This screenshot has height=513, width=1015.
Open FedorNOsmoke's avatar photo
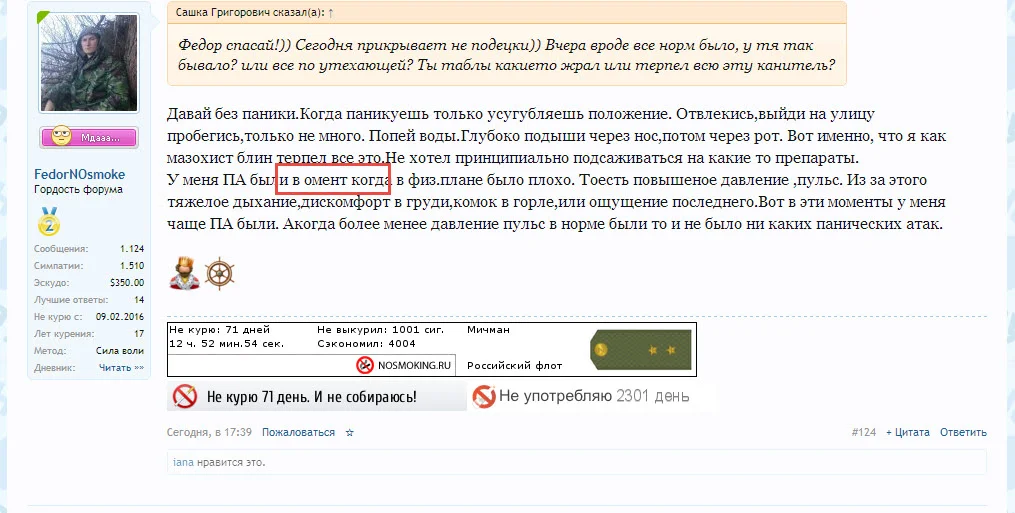click(89, 62)
